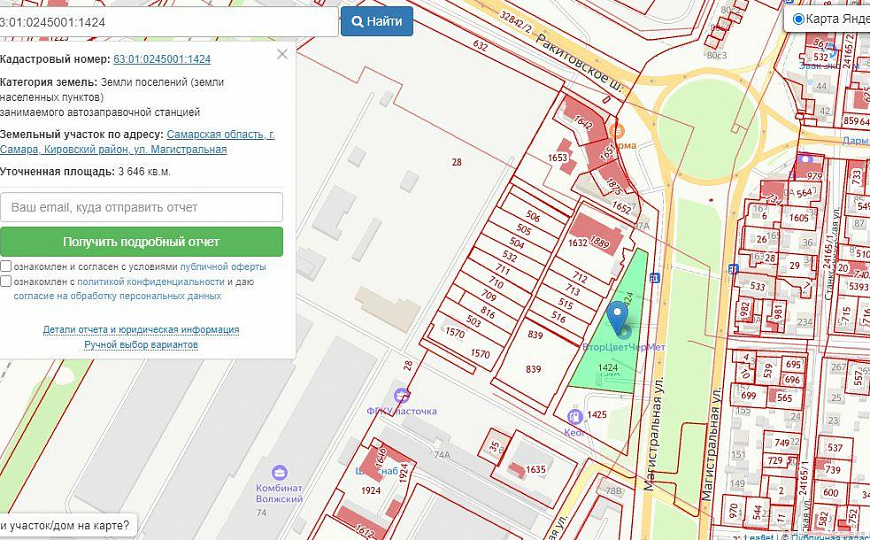Click the Найти search button
870x540 pixels.
(x=377, y=21)
